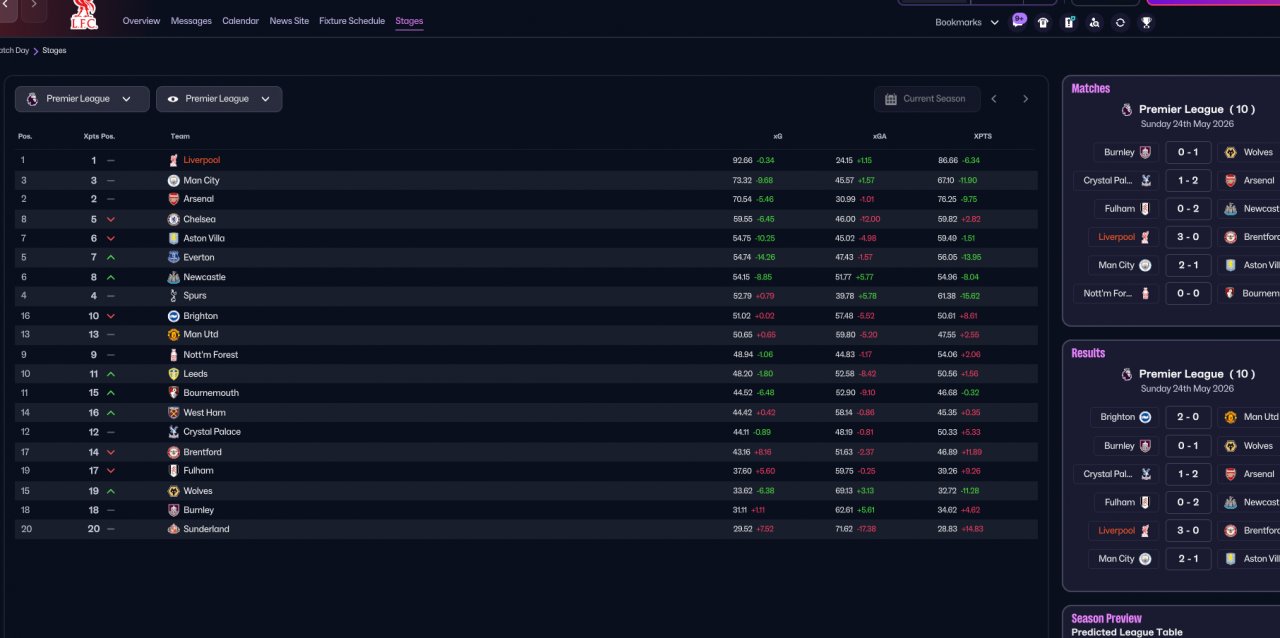The height and width of the screenshot is (638, 1280).
Task: Open the squad shirt icon in toolbar
Action: point(1044,22)
